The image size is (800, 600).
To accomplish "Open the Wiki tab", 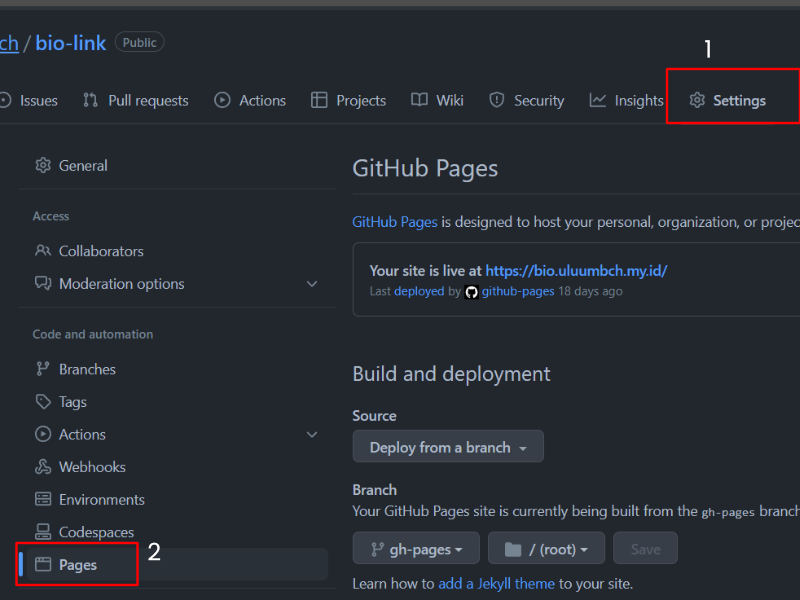I will (438, 101).
